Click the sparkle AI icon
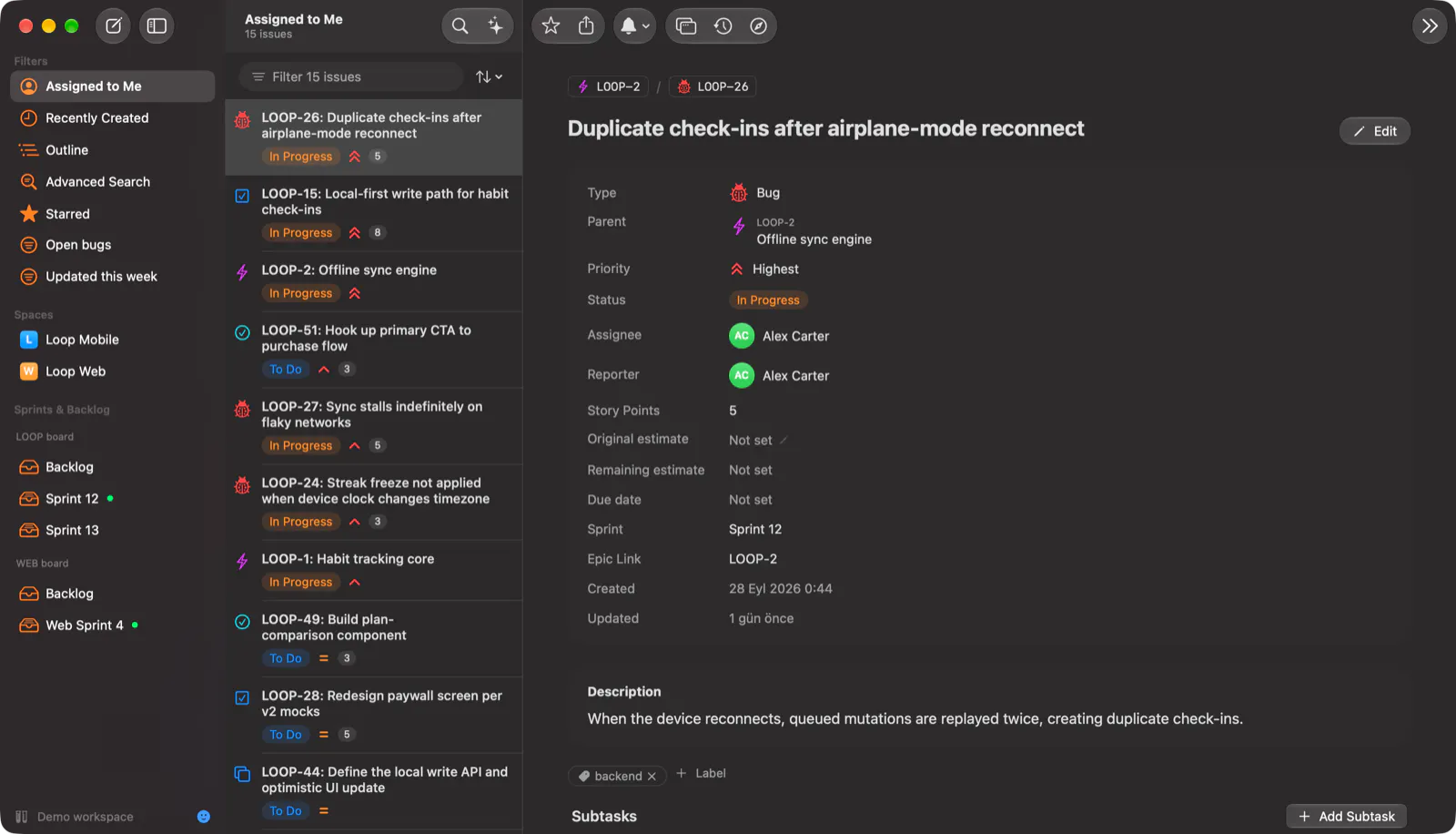 coord(495,25)
